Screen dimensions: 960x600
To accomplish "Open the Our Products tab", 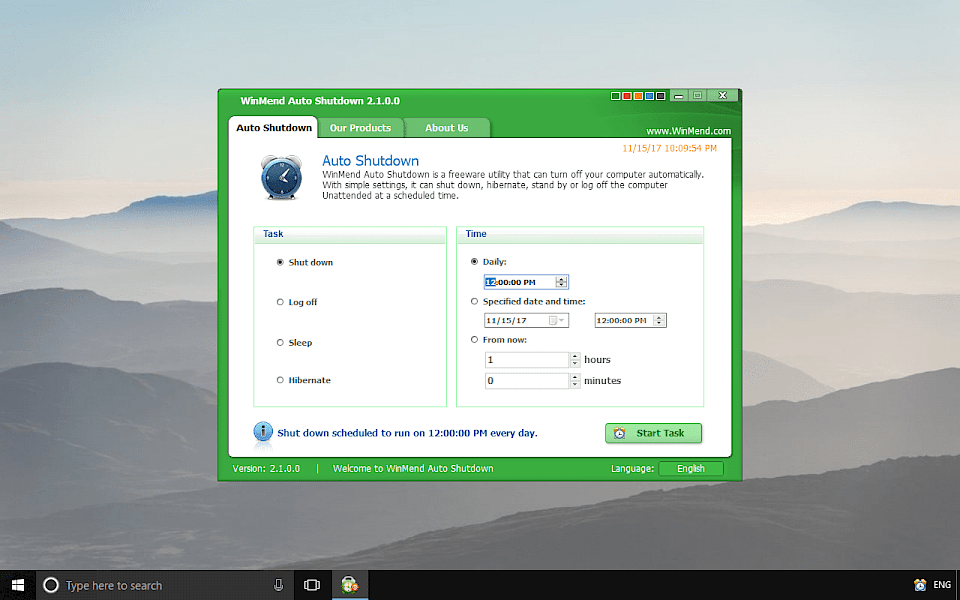I will 360,127.
